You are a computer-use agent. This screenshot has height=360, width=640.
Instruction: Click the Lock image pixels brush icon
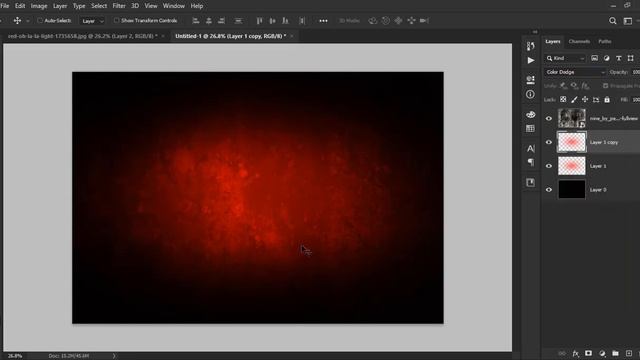(574, 99)
